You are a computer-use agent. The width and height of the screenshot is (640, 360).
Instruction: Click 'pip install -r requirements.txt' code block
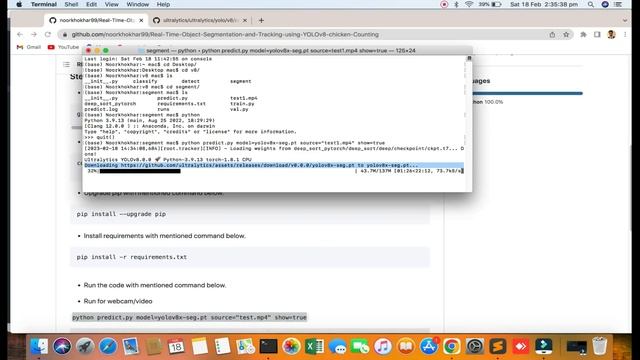pos(250,257)
